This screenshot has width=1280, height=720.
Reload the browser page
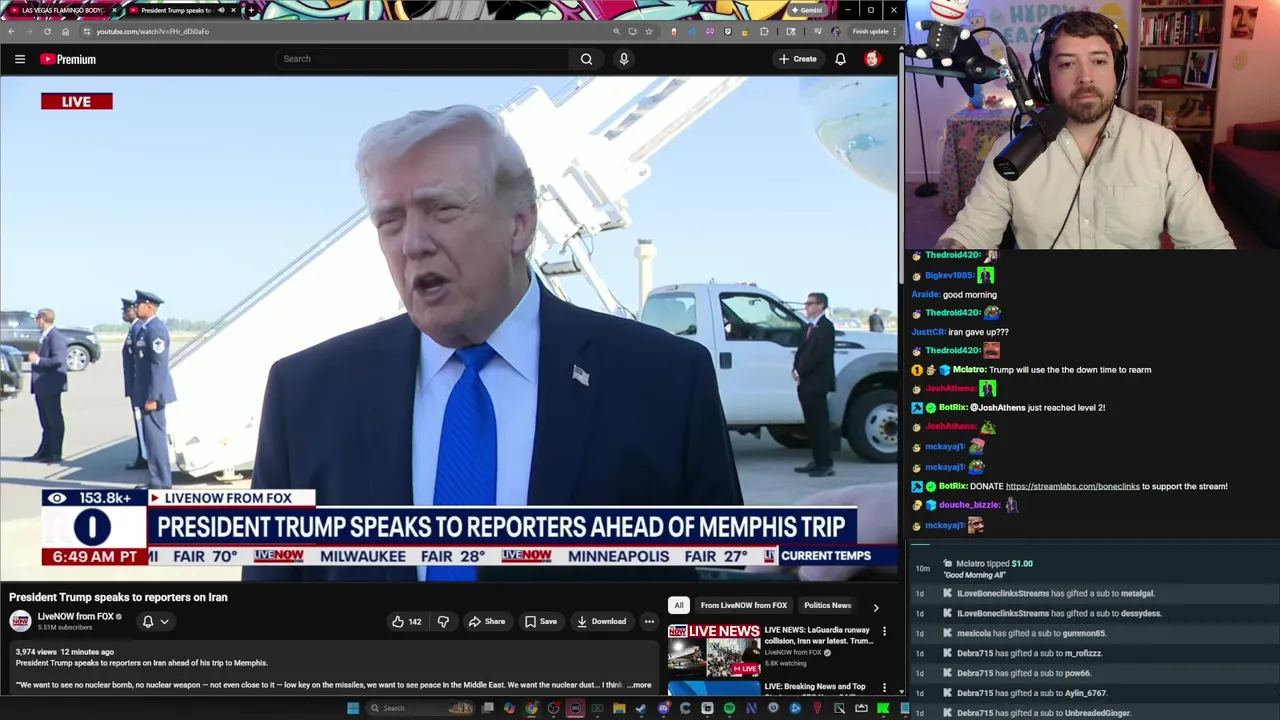(47, 31)
